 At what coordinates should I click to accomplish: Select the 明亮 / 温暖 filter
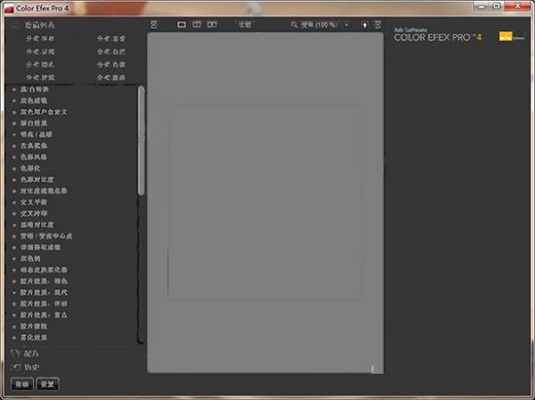coord(36,134)
